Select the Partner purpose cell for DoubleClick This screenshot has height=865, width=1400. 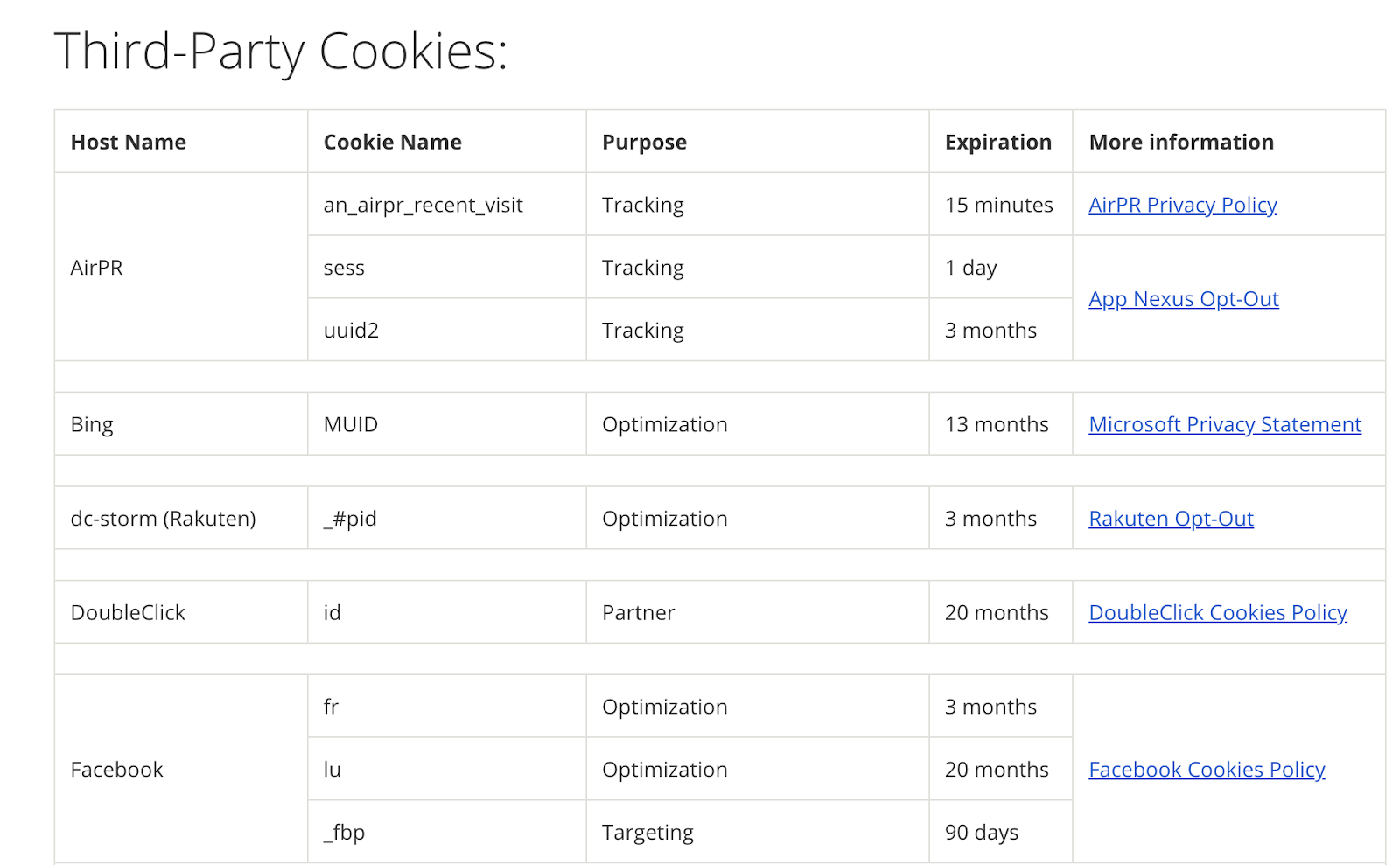point(758,612)
